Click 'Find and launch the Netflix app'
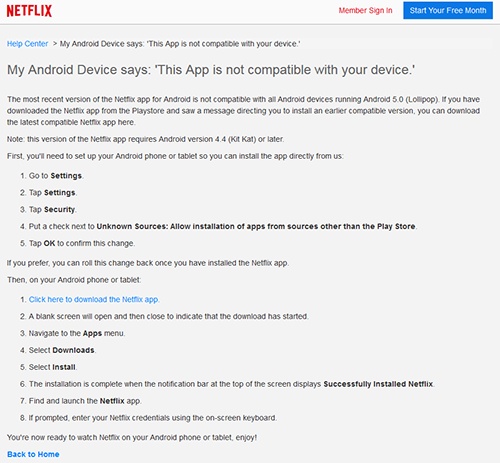Screen dimensions: 500x463 [x=85, y=401]
